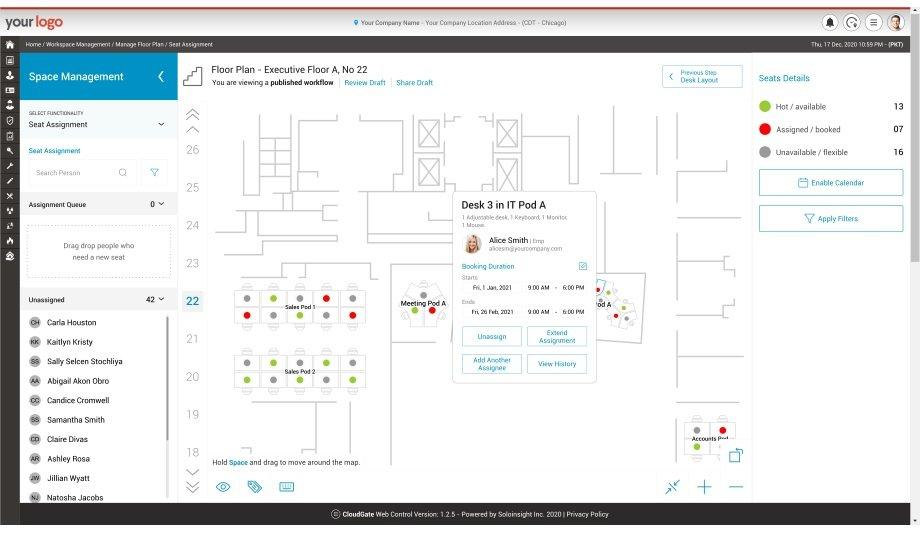The height and width of the screenshot is (533, 920).
Task: Select floor 24 in the floor selector
Action: pyautogui.click(x=192, y=225)
